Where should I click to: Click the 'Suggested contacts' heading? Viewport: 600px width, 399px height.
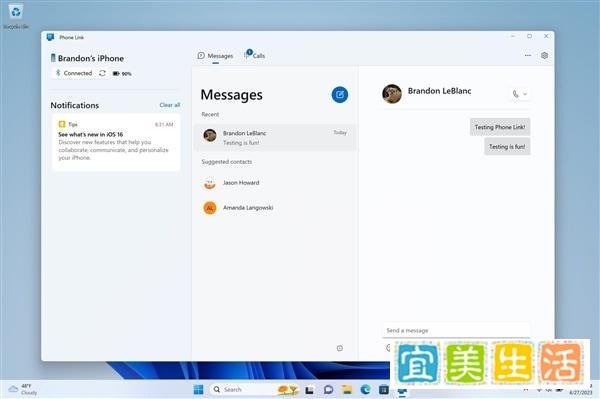click(x=227, y=162)
